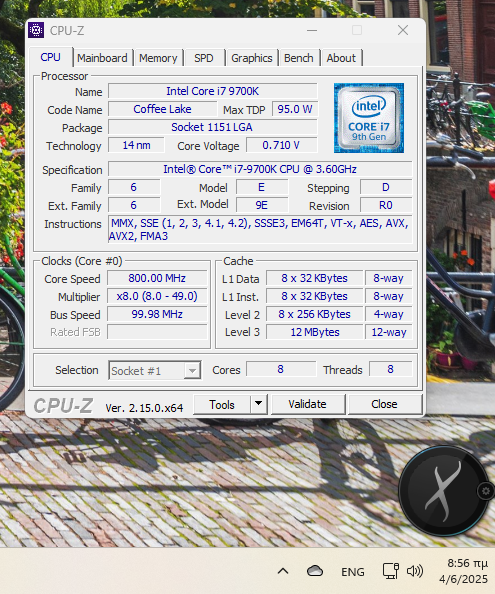Click the Level 3 value 12 MBytes

coord(314,332)
